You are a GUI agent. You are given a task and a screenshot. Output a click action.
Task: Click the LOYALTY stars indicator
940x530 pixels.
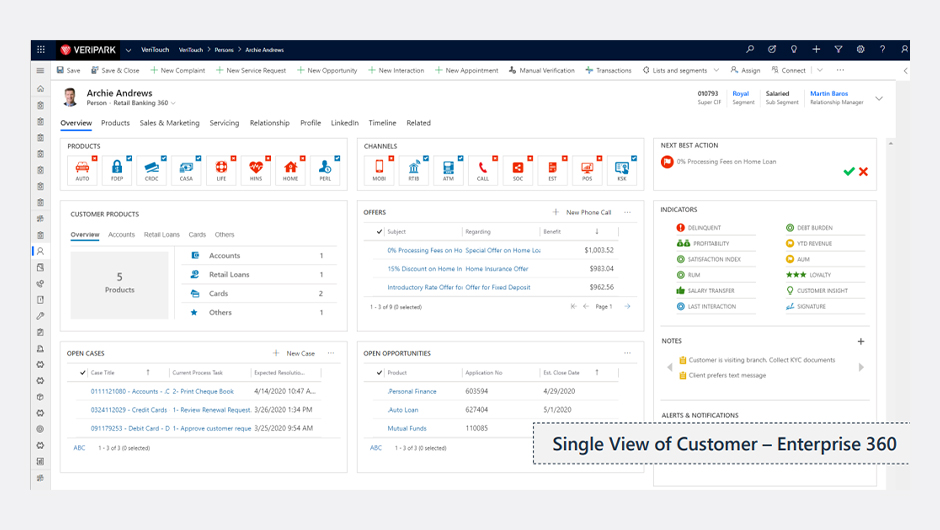pyautogui.click(x=809, y=275)
